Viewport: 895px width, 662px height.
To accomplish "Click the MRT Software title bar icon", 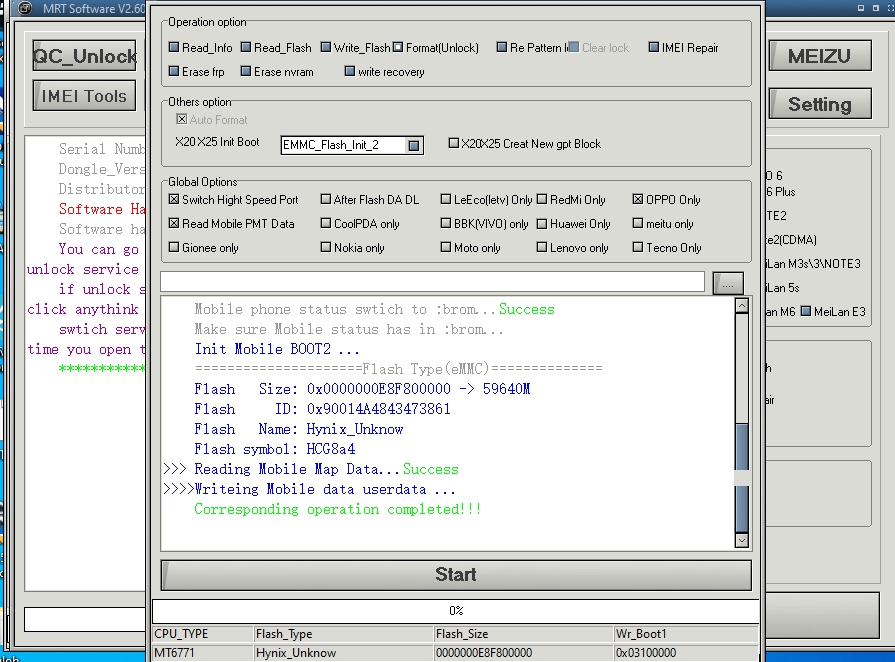I will click(25, 9).
